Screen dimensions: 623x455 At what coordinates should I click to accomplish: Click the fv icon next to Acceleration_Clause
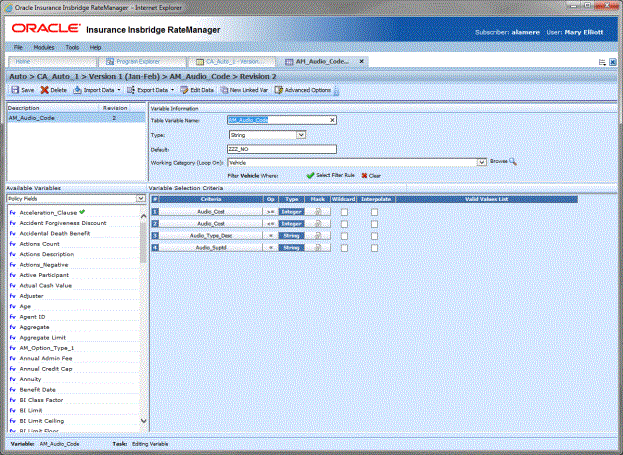tap(12, 213)
